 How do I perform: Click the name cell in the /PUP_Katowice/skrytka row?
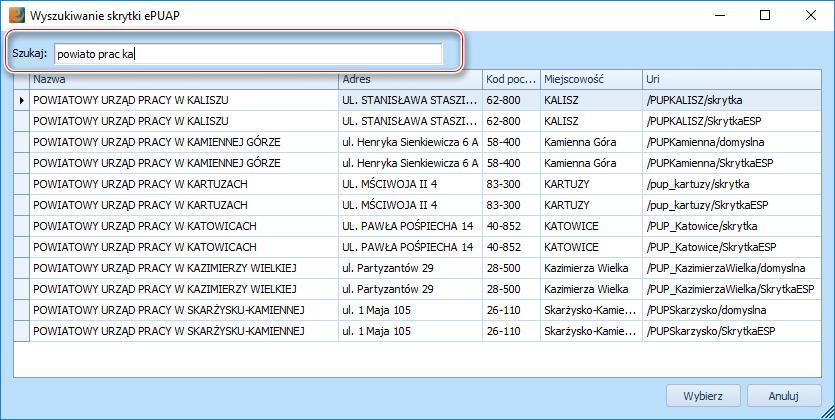(x=184, y=226)
